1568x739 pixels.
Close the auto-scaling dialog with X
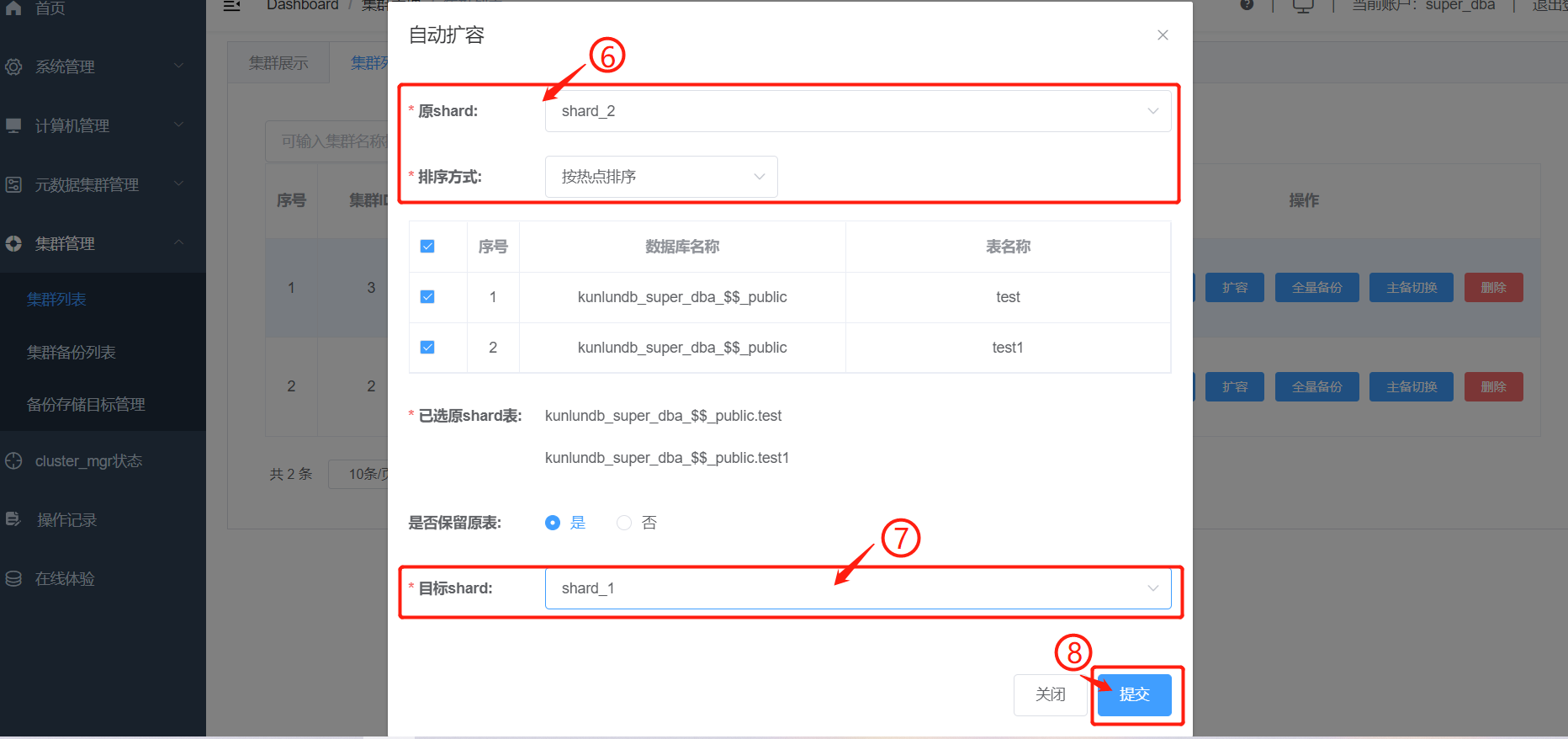[1163, 35]
